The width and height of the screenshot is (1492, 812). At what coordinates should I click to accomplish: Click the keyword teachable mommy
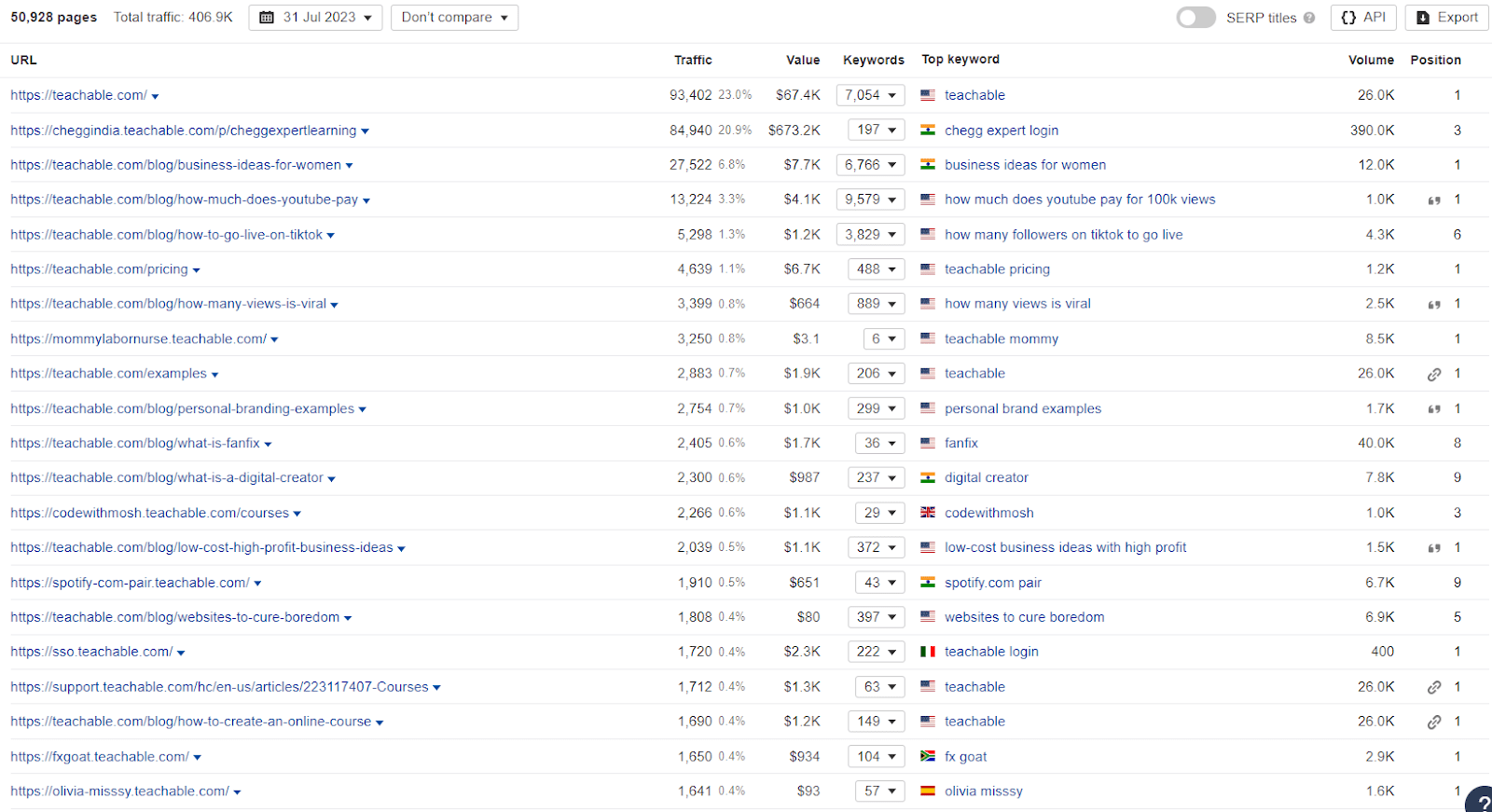[1002, 339]
